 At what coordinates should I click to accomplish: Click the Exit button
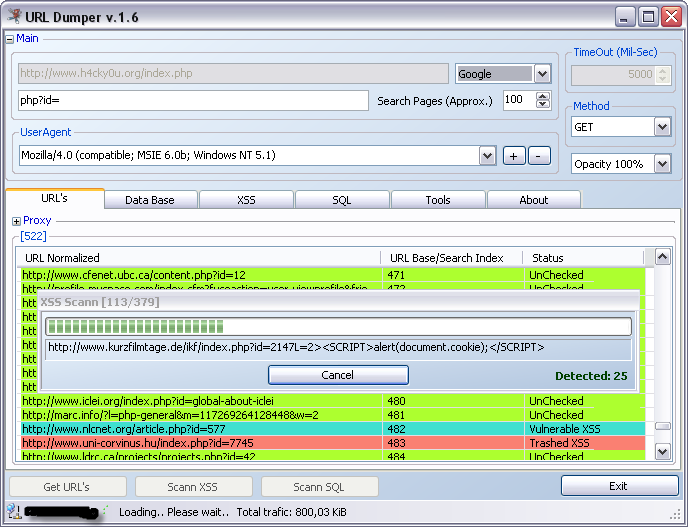click(620, 486)
